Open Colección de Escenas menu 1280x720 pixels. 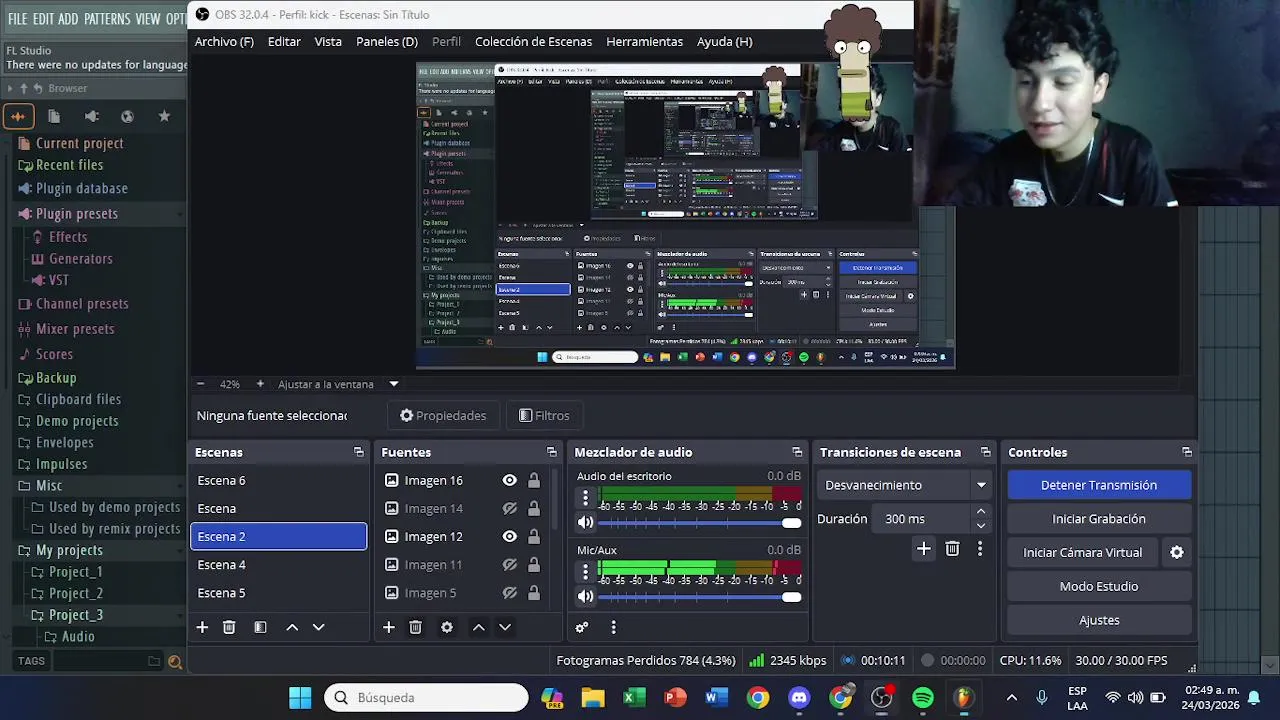coord(533,41)
